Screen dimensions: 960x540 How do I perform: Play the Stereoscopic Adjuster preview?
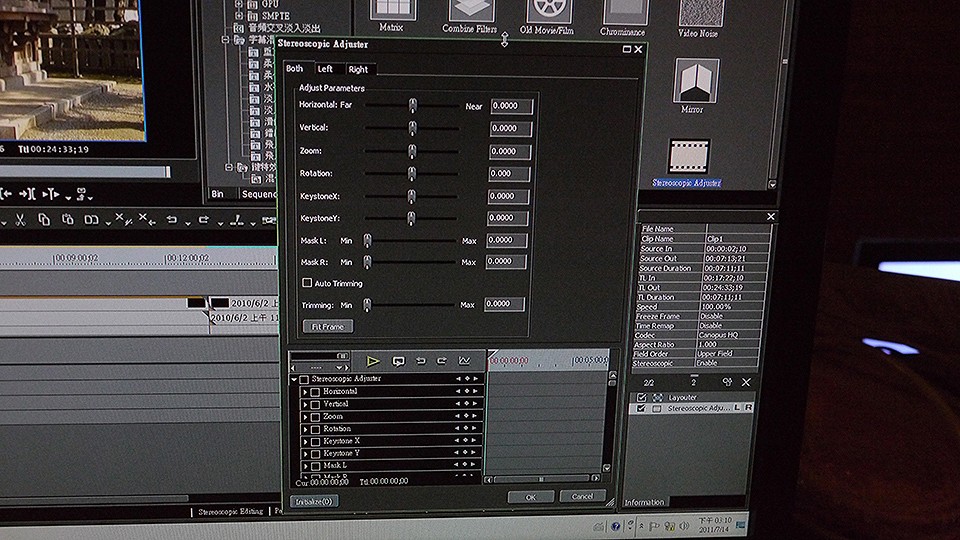(x=372, y=361)
